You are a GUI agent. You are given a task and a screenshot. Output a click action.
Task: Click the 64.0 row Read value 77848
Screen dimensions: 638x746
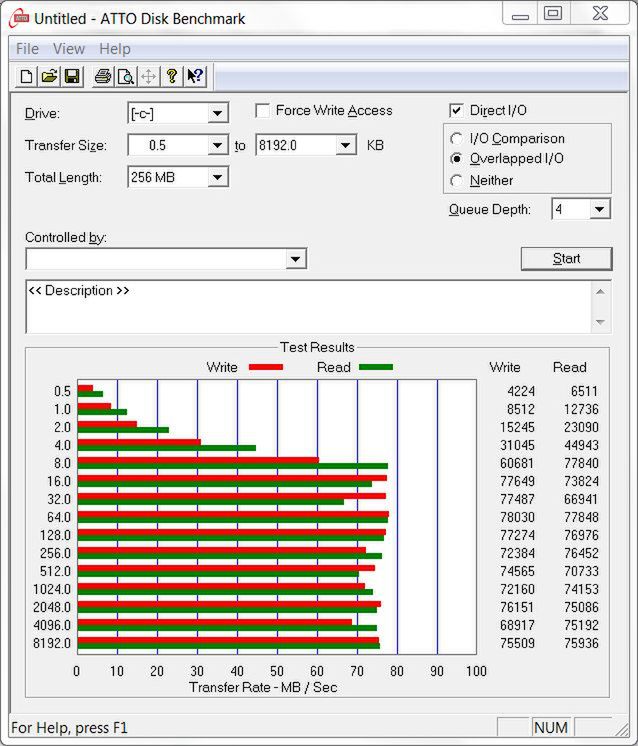(581, 517)
